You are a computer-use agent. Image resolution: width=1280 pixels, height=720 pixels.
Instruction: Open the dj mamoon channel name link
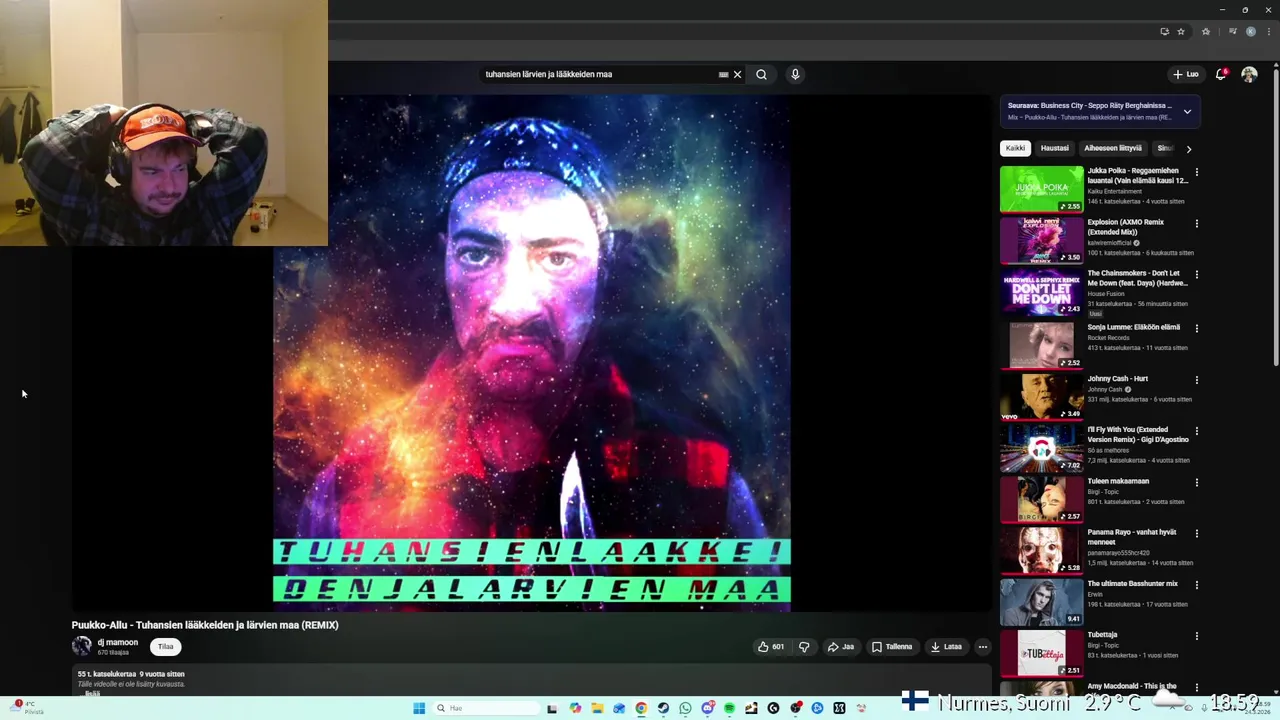(118, 642)
